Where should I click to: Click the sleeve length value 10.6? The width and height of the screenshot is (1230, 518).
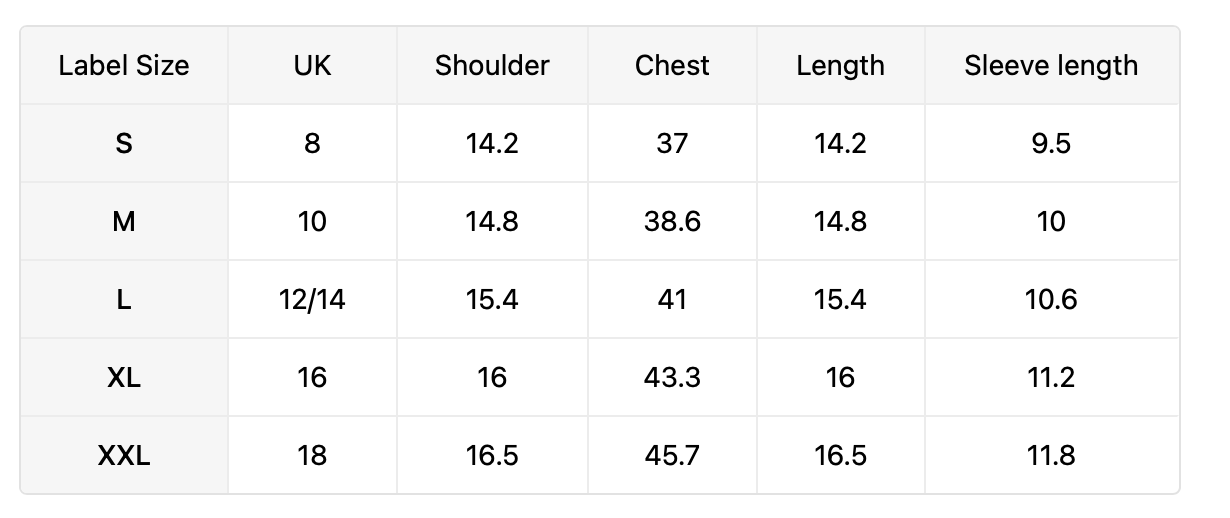click(1052, 300)
